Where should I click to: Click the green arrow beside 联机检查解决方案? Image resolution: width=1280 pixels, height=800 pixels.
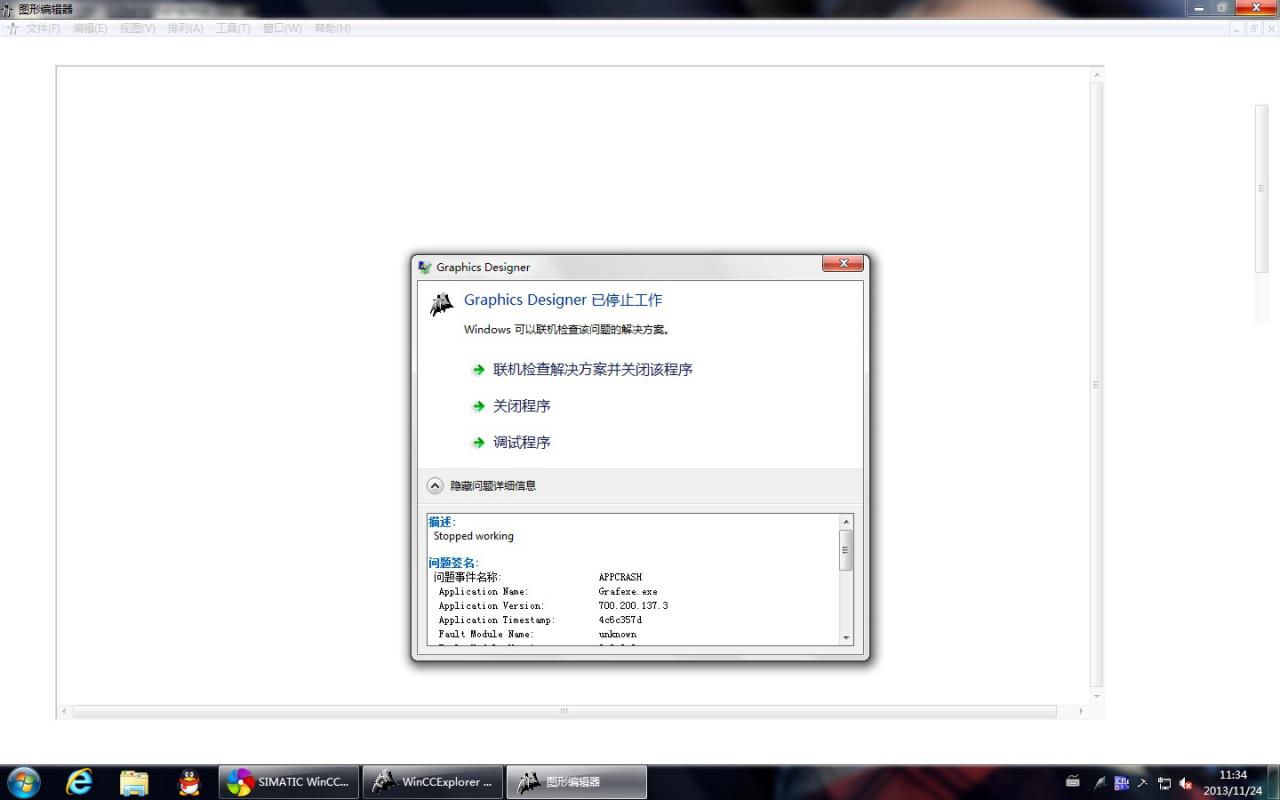point(479,370)
